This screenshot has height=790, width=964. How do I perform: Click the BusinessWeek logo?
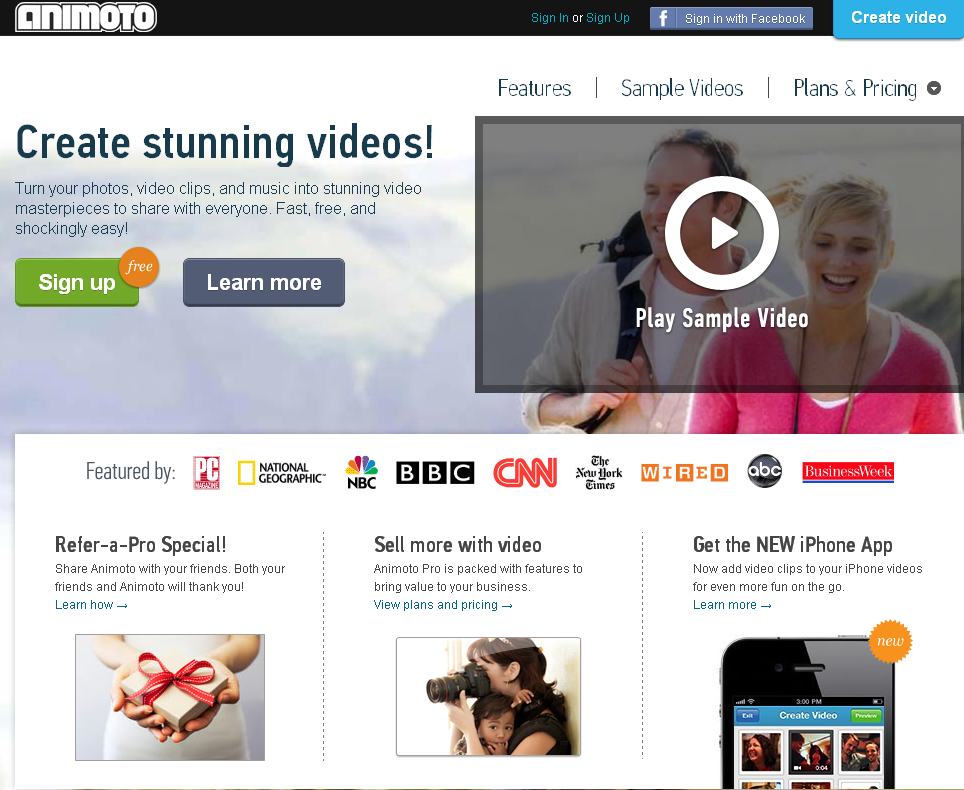click(x=848, y=472)
